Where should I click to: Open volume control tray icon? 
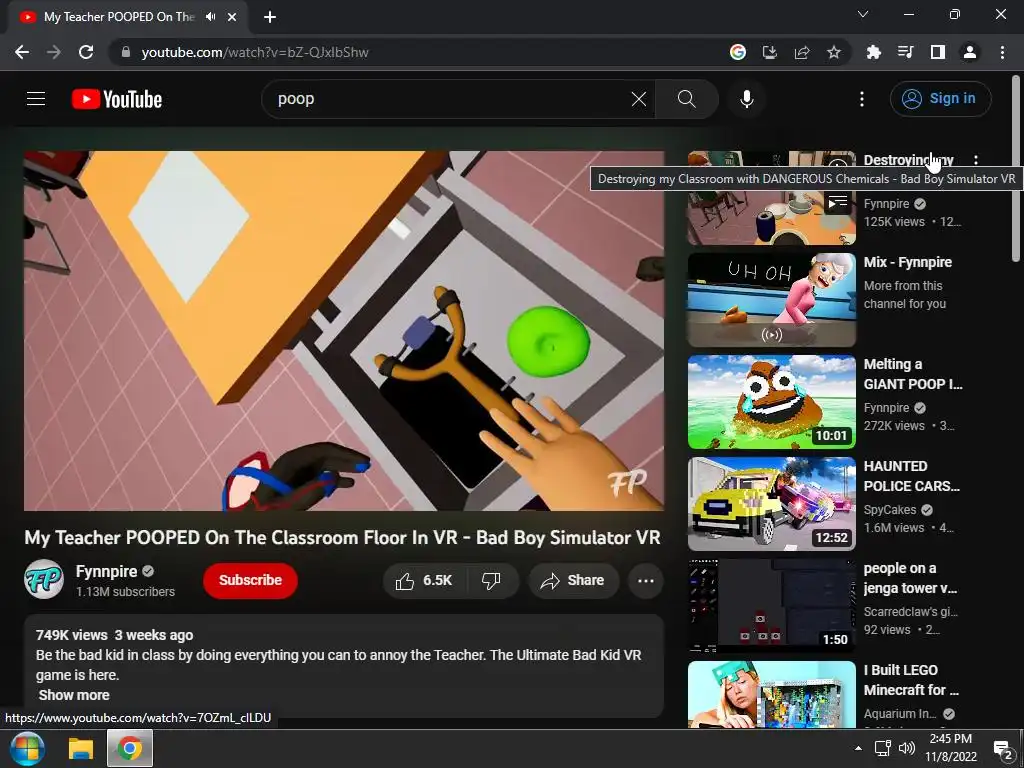point(906,748)
